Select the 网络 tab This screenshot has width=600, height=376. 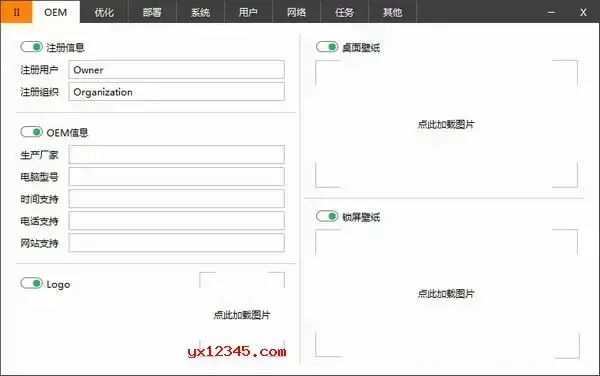(297, 12)
